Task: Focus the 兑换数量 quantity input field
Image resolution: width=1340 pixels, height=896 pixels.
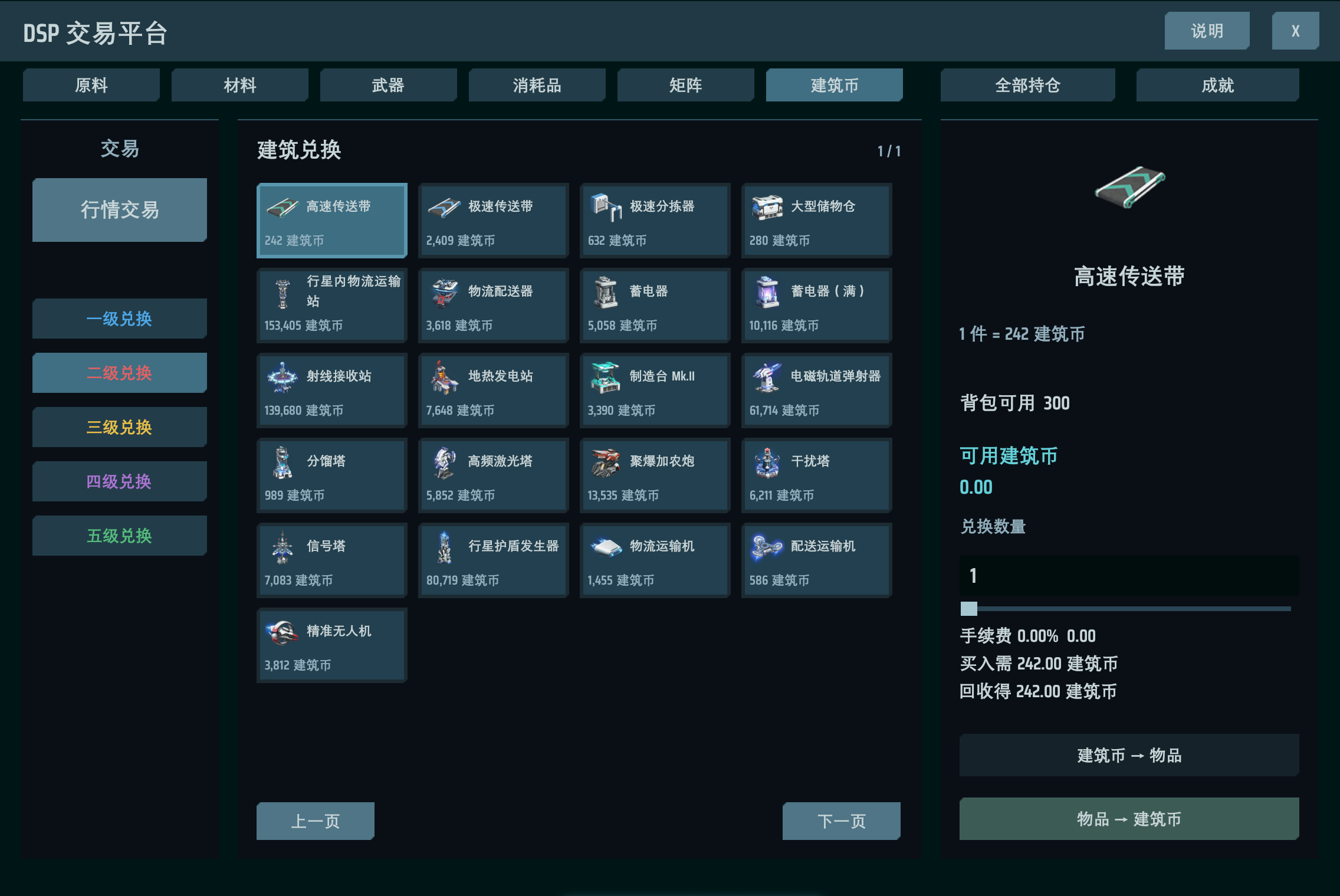Action: pos(1129,575)
